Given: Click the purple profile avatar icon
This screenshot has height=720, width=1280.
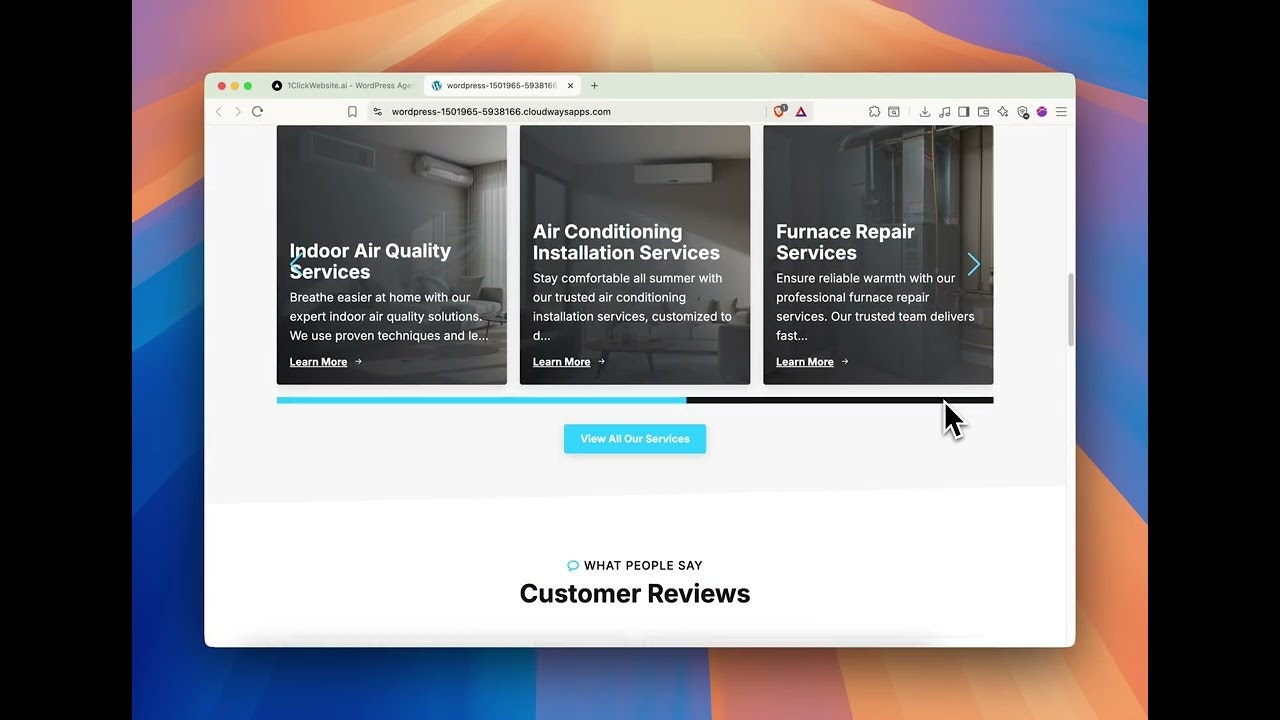Looking at the screenshot, I should [x=1041, y=113].
